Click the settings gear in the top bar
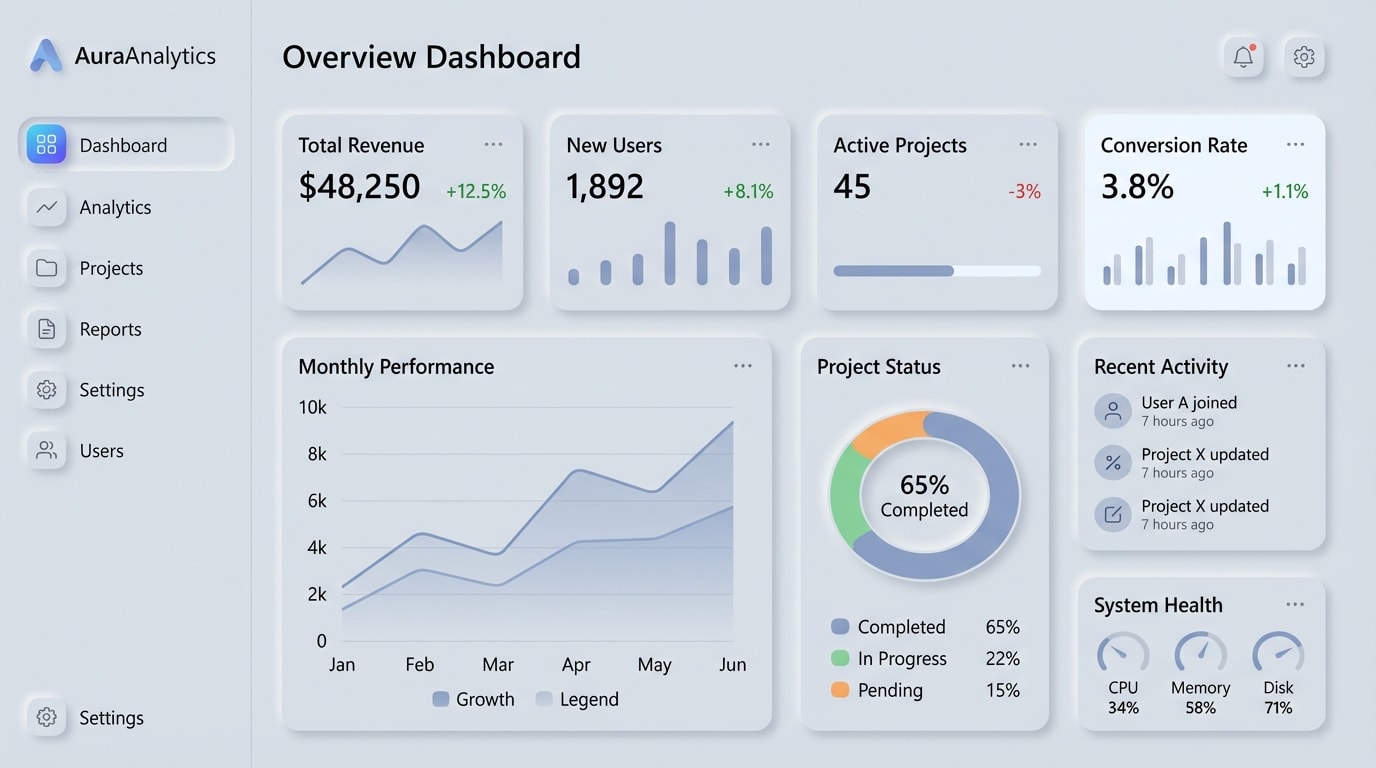The image size is (1376, 768). [x=1304, y=57]
